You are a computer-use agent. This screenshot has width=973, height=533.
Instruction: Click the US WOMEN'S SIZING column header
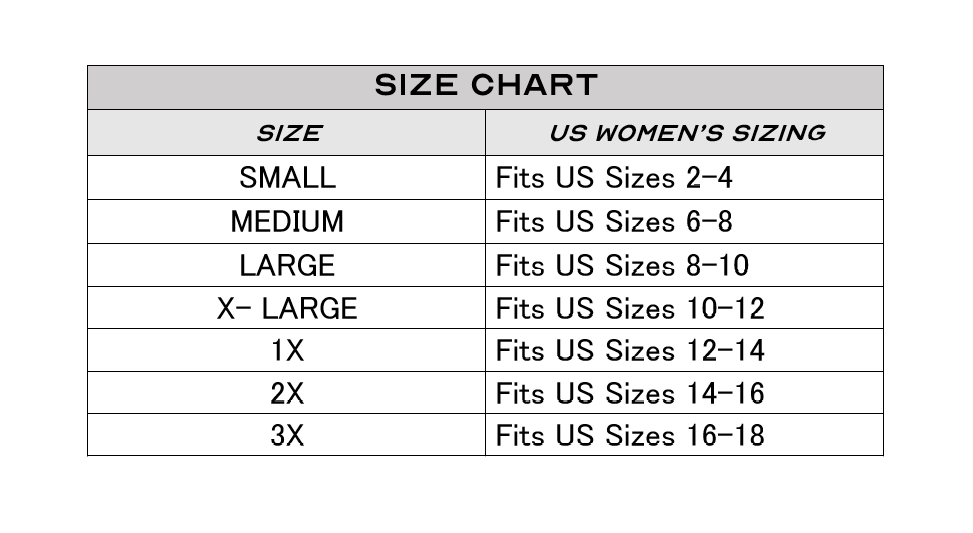pos(686,133)
